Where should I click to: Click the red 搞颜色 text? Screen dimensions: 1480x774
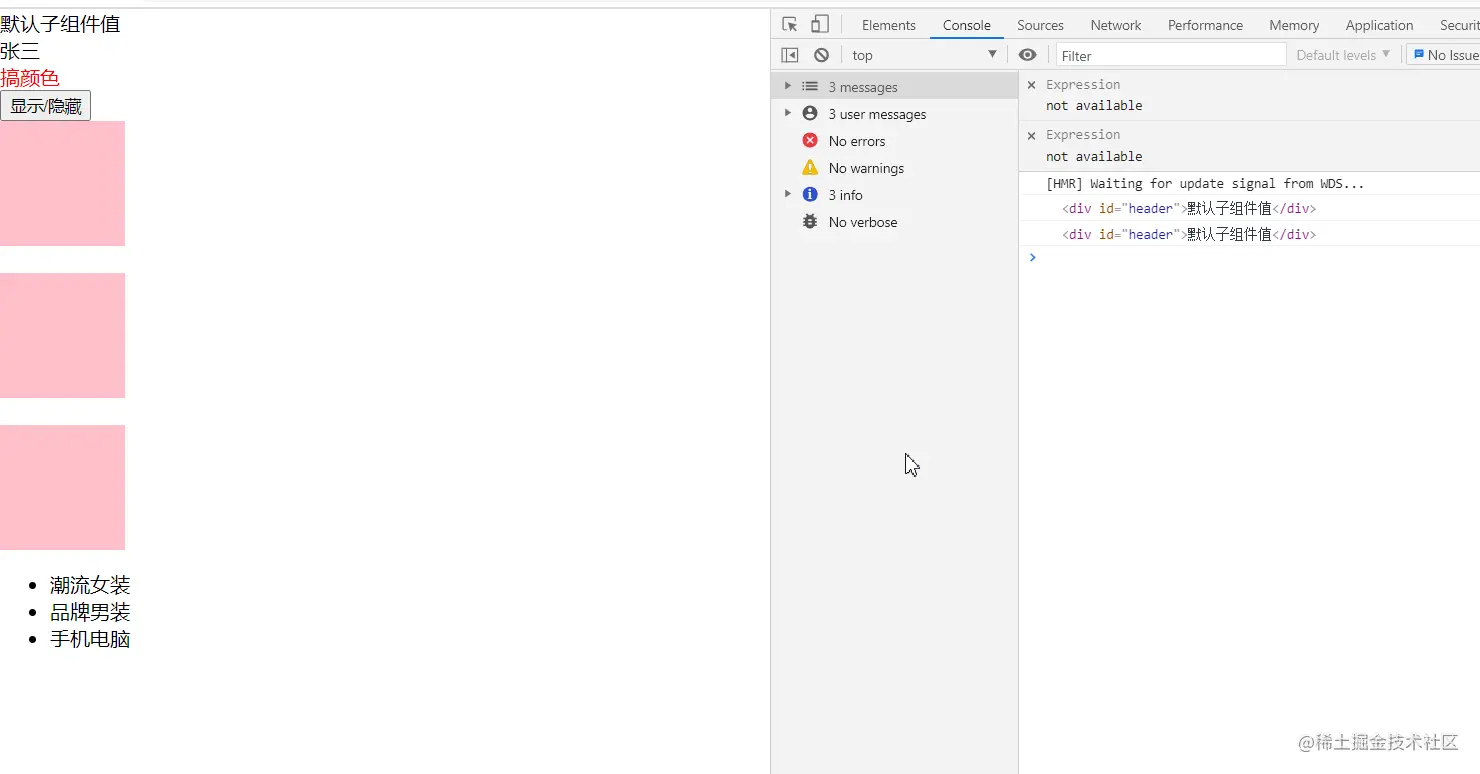pos(30,78)
